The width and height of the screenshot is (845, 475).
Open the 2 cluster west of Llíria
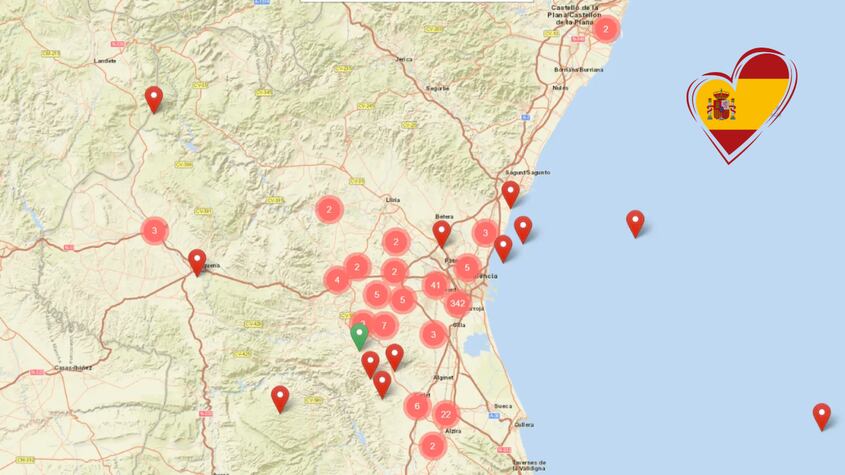pyautogui.click(x=329, y=210)
